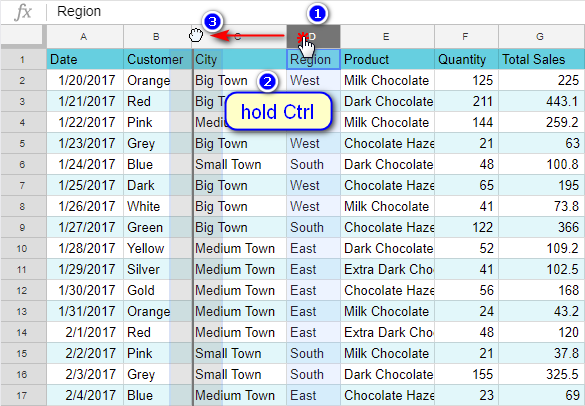Click the Product header cell

[x=387, y=59]
